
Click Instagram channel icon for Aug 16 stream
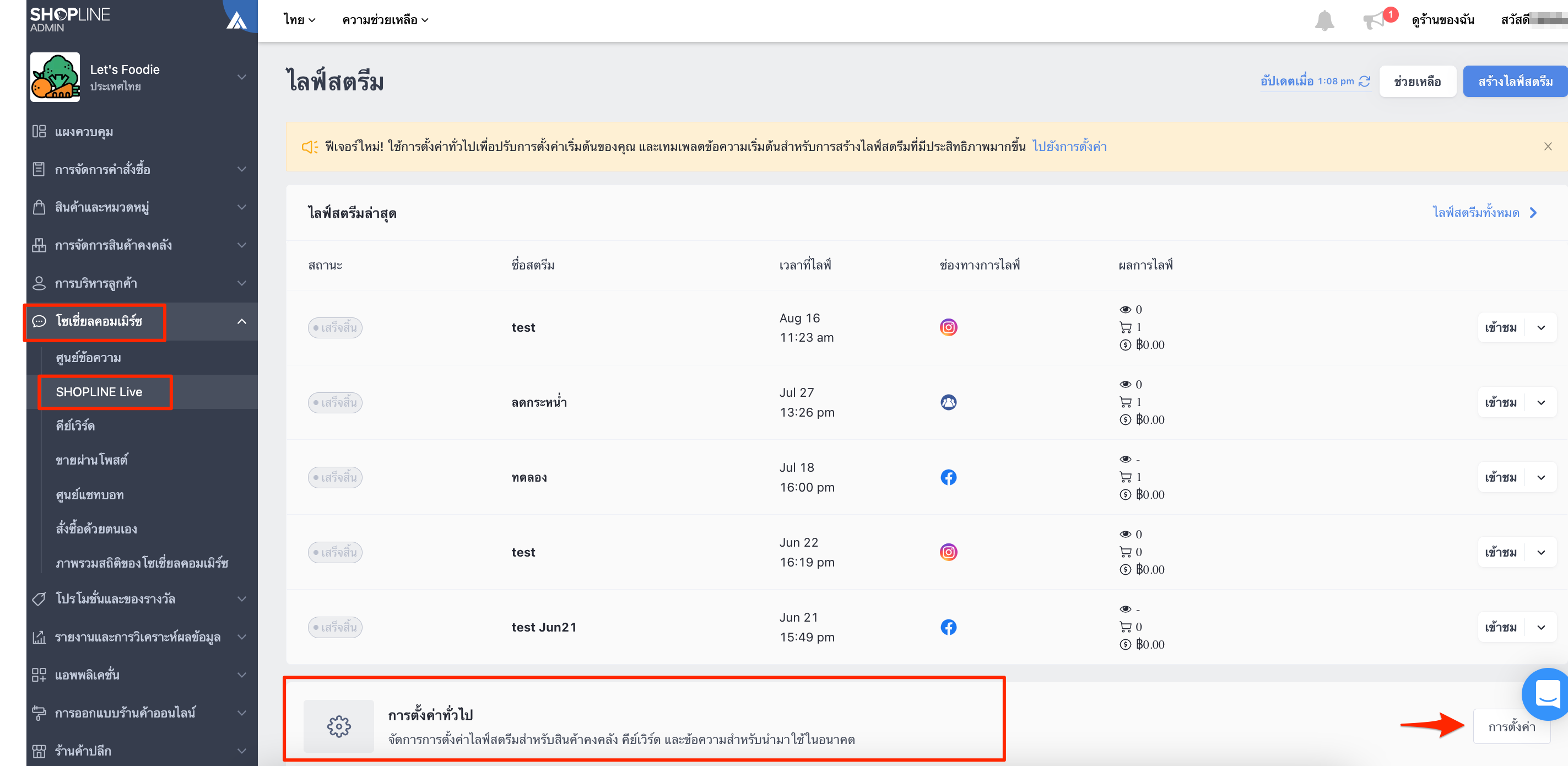[x=948, y=327]
